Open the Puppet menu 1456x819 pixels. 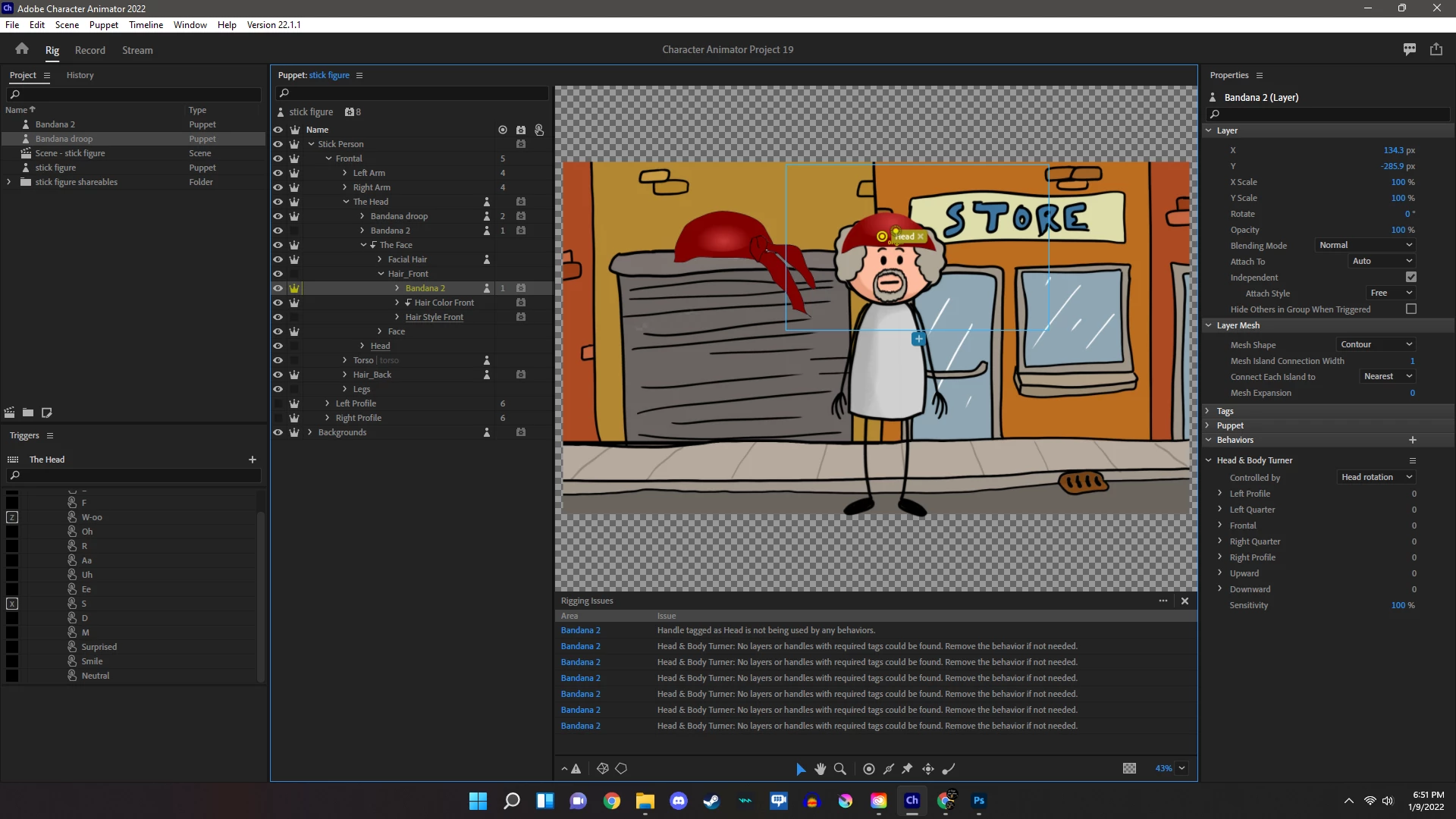pyautogui.click(x=103, y=24)
